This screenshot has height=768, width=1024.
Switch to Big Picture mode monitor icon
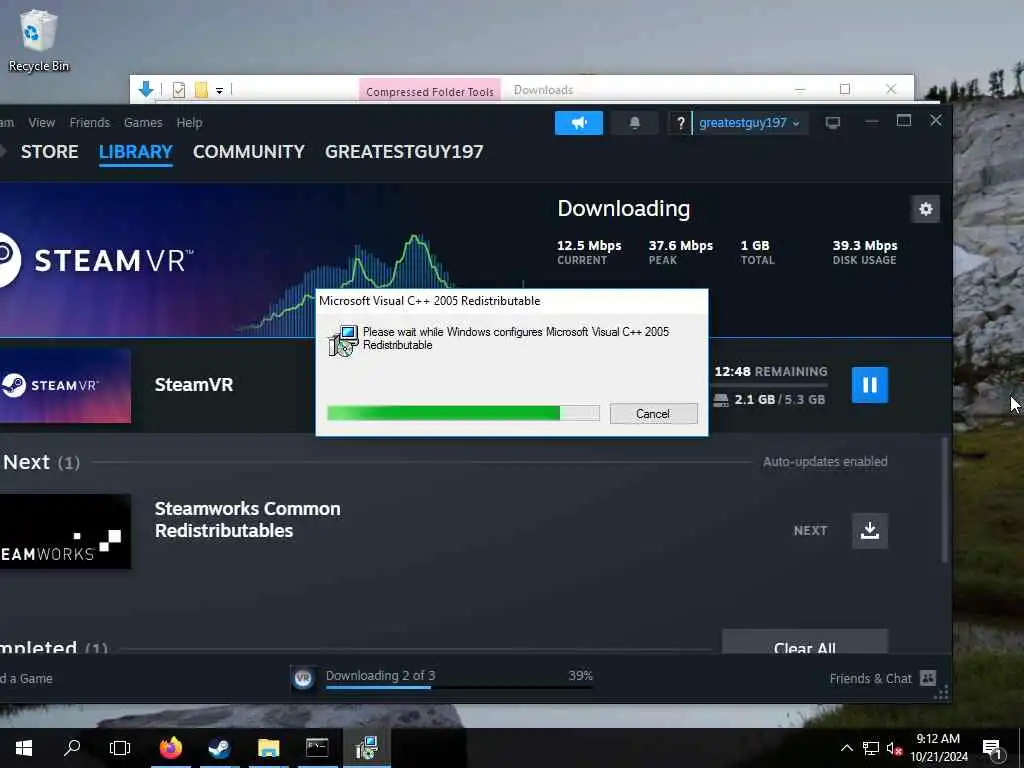click(x=833, y=123)
